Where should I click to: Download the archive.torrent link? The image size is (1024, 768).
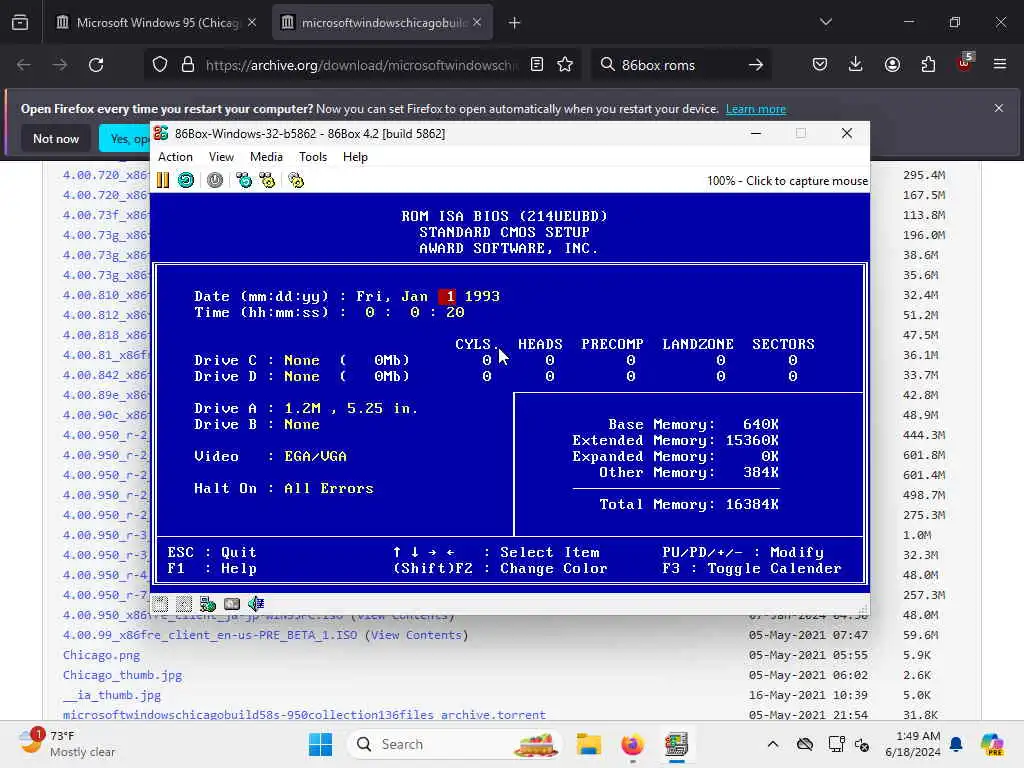pyautogui.click(x=304, y=715)
